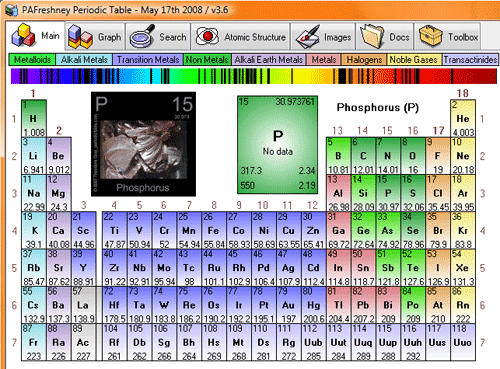The image size is (500, 369).
Task: Select Lanthanum (La) element cell
Action: [83, 305]
